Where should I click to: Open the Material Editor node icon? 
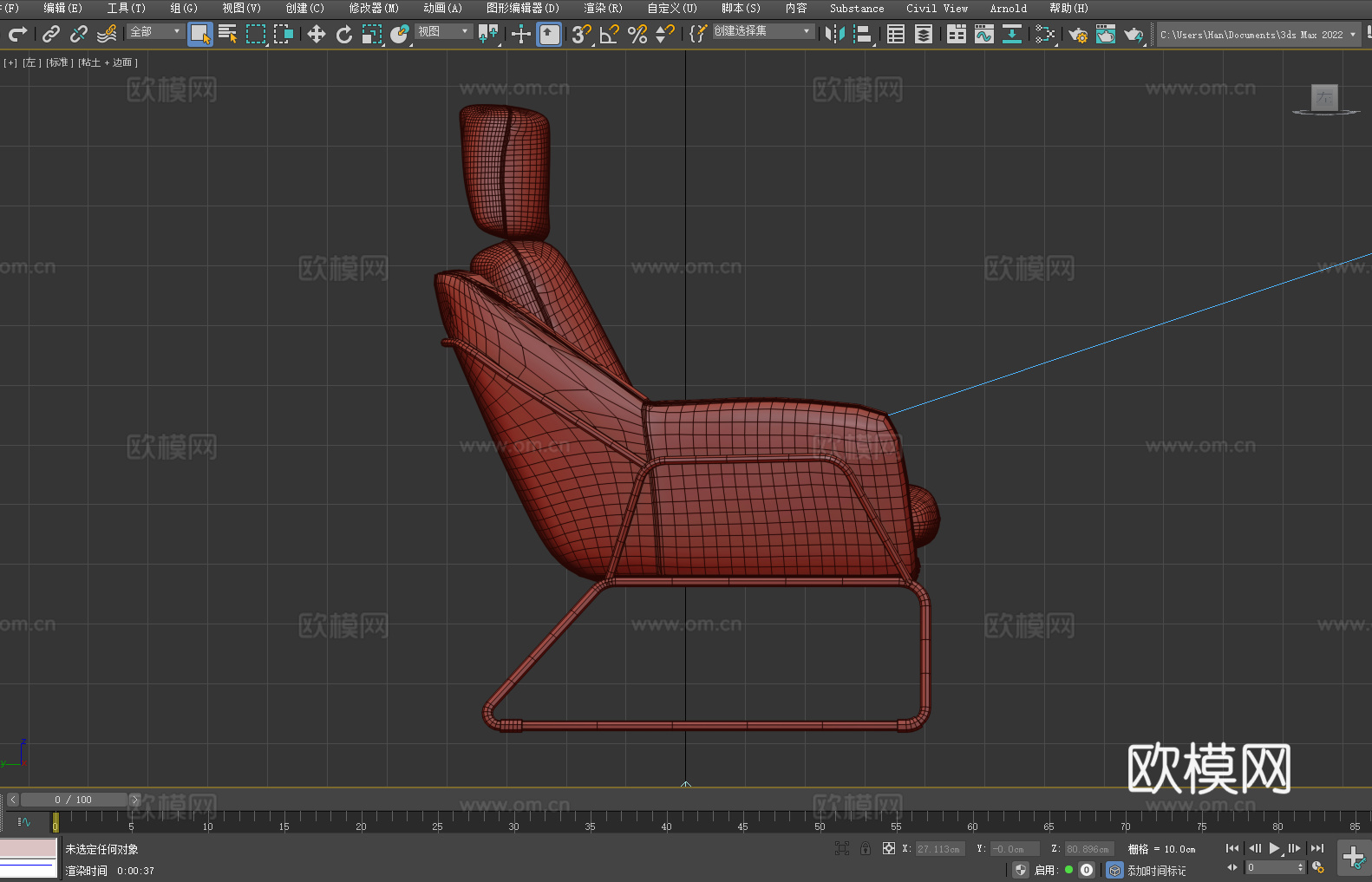pyautogui.click(x=1045, y=34)
